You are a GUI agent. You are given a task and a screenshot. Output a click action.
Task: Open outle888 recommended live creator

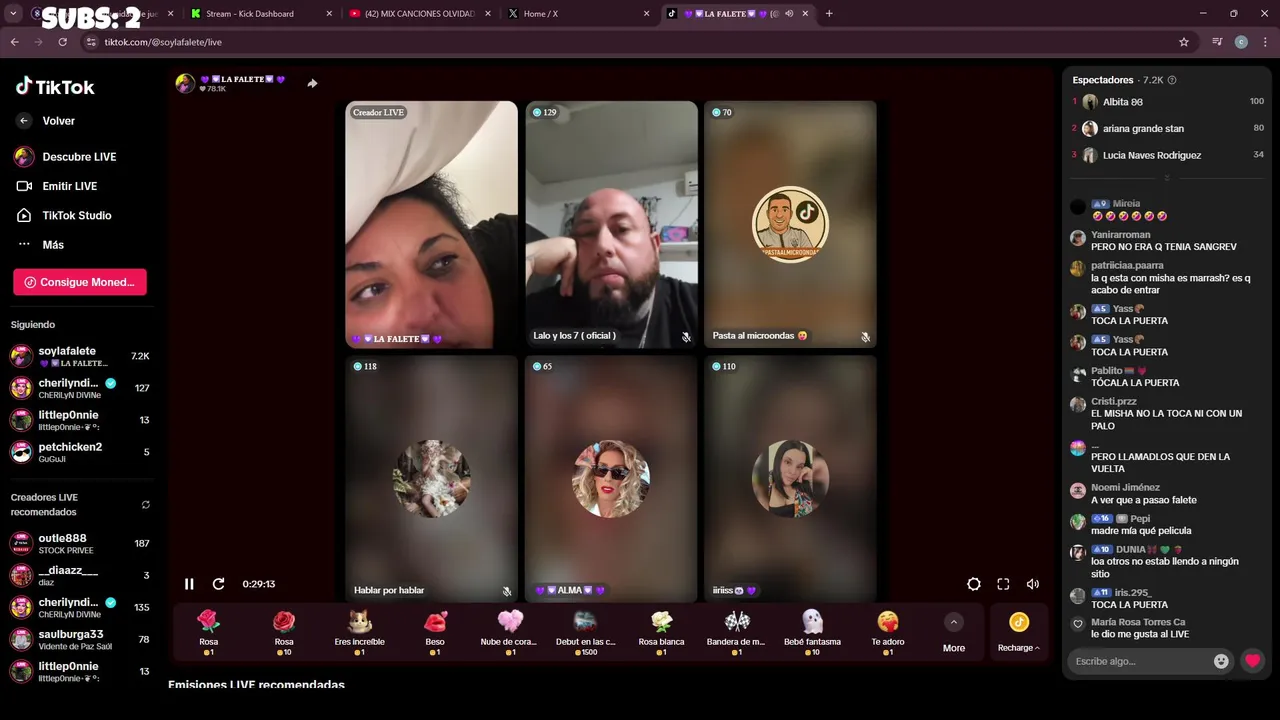point(80,544)
